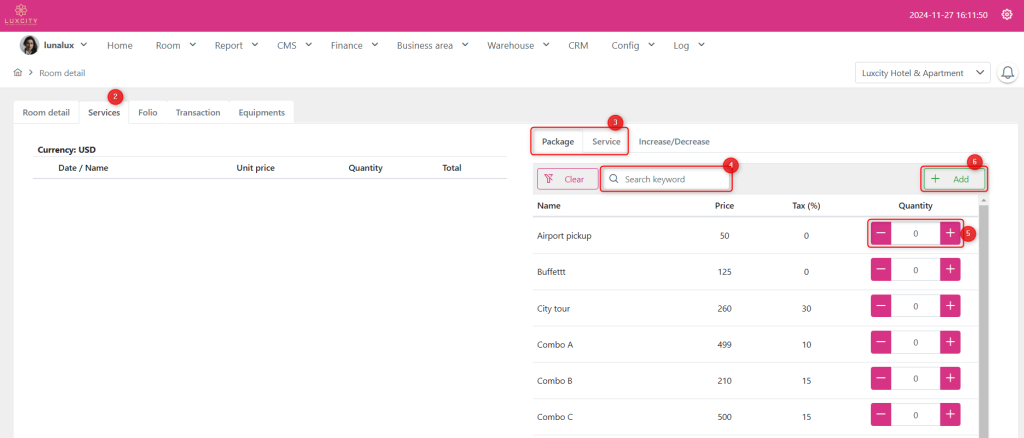Increase Combo B quantity by one

click(x=950, y=379)
